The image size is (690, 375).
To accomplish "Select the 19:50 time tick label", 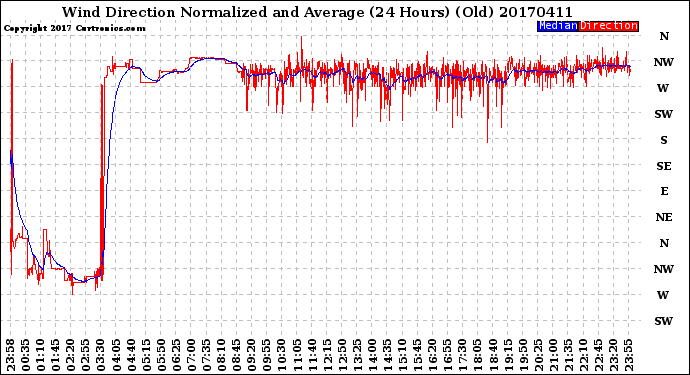I will tap(522, 355).
